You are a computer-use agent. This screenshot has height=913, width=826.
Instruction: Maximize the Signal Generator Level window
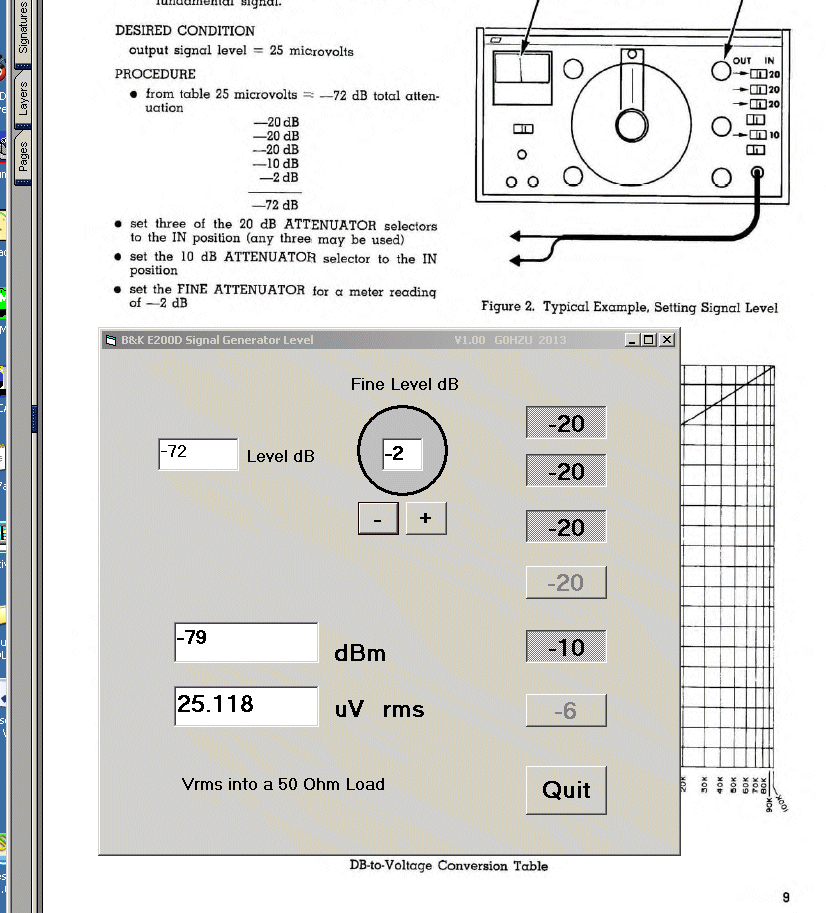click(x=648, y=340)
